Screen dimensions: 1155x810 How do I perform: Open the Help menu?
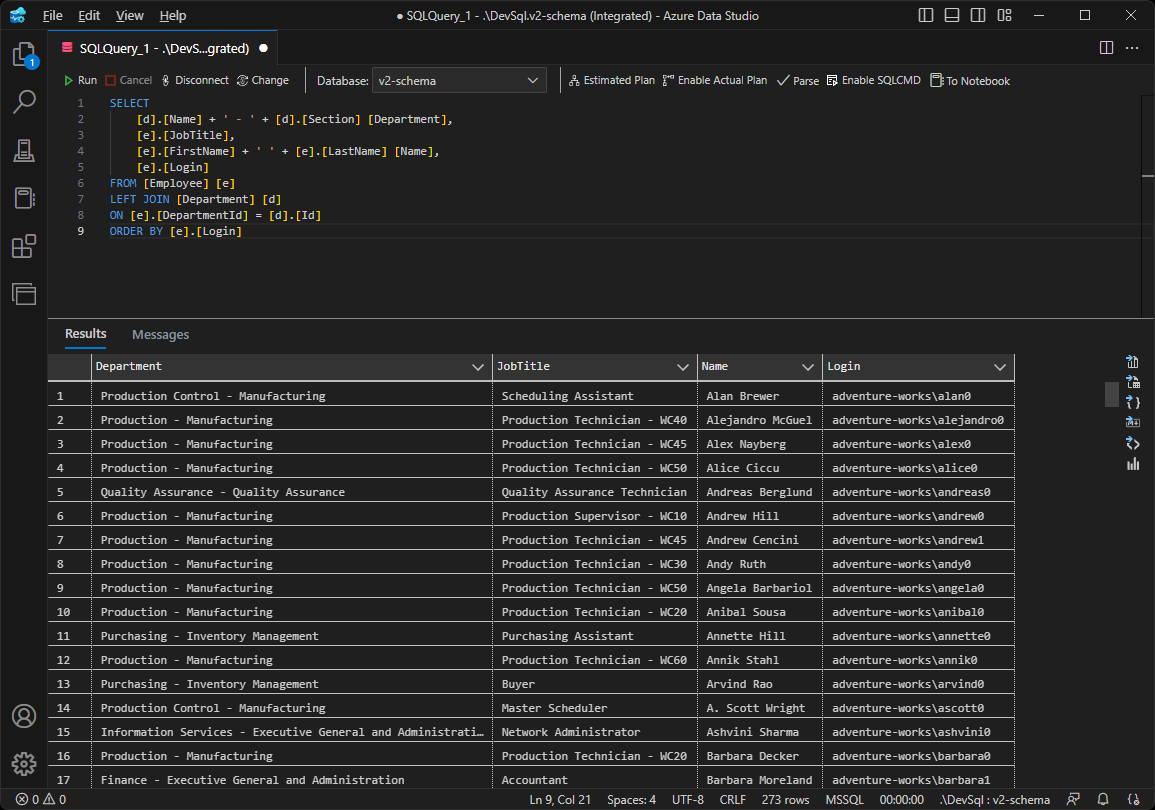pyautogui.click(x=173, y=15)
